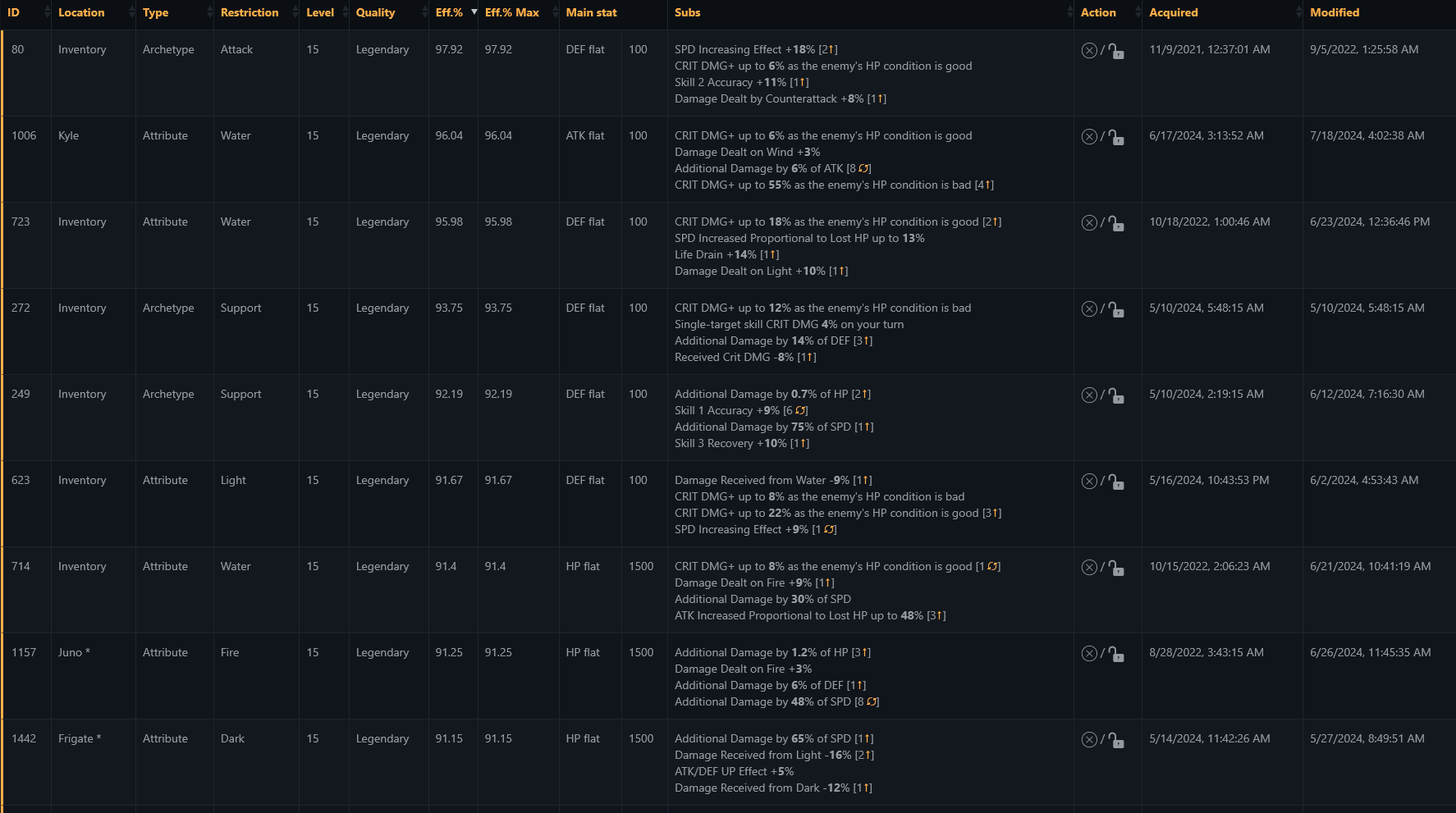Click the circle-X remove icon for ID 80
Image resolution: width=1456 pixels, height=813 pixels.
tap(1089, 50)
